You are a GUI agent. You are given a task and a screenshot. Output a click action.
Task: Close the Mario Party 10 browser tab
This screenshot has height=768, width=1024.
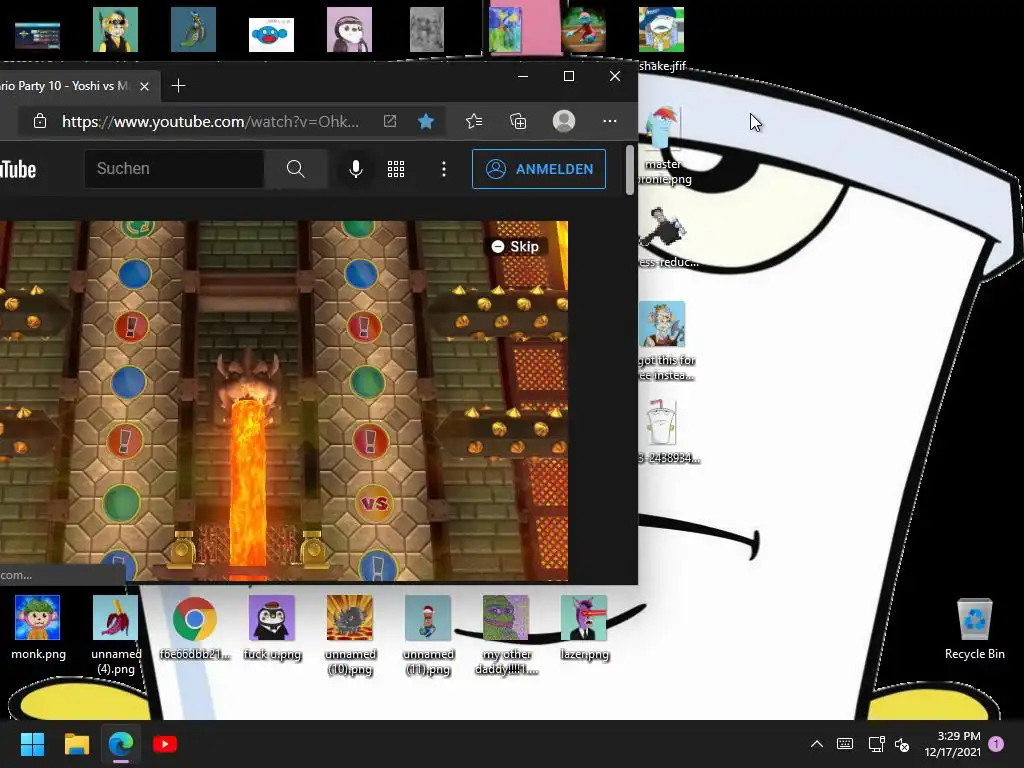point(144,86)
